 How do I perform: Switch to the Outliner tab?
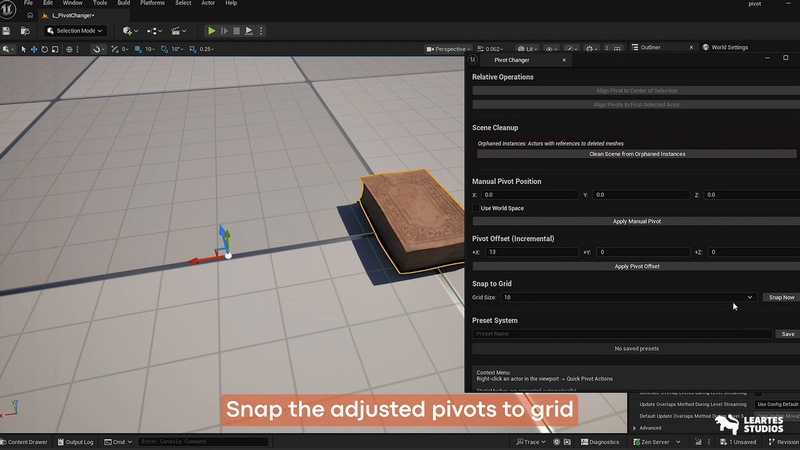click(x=650, y=47)
